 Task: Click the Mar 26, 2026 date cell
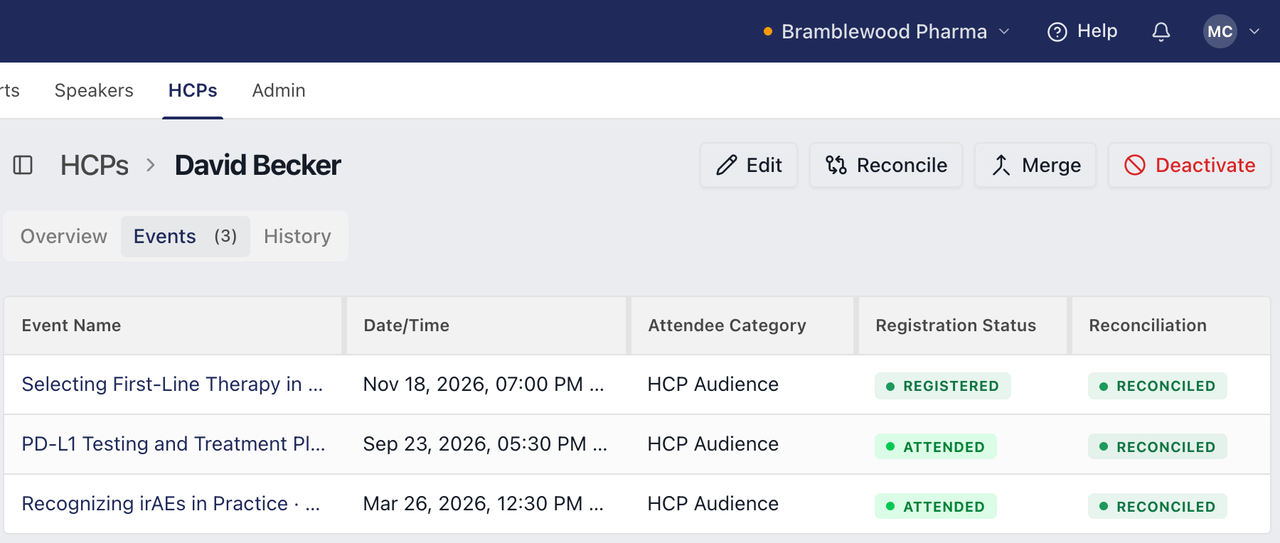[x=485, y=504]
